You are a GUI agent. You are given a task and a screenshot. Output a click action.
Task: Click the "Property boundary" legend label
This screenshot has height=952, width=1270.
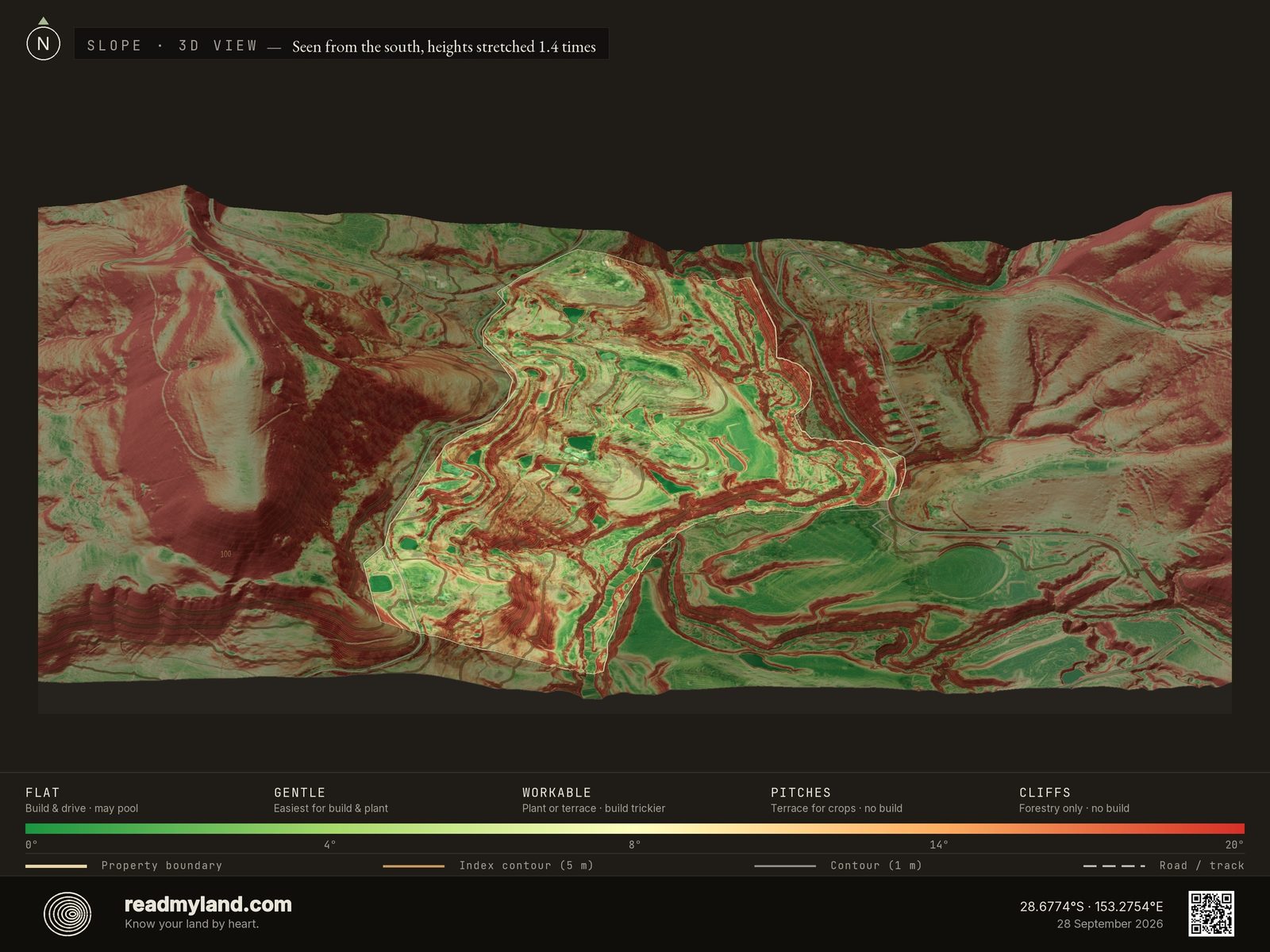coord(162,866)
